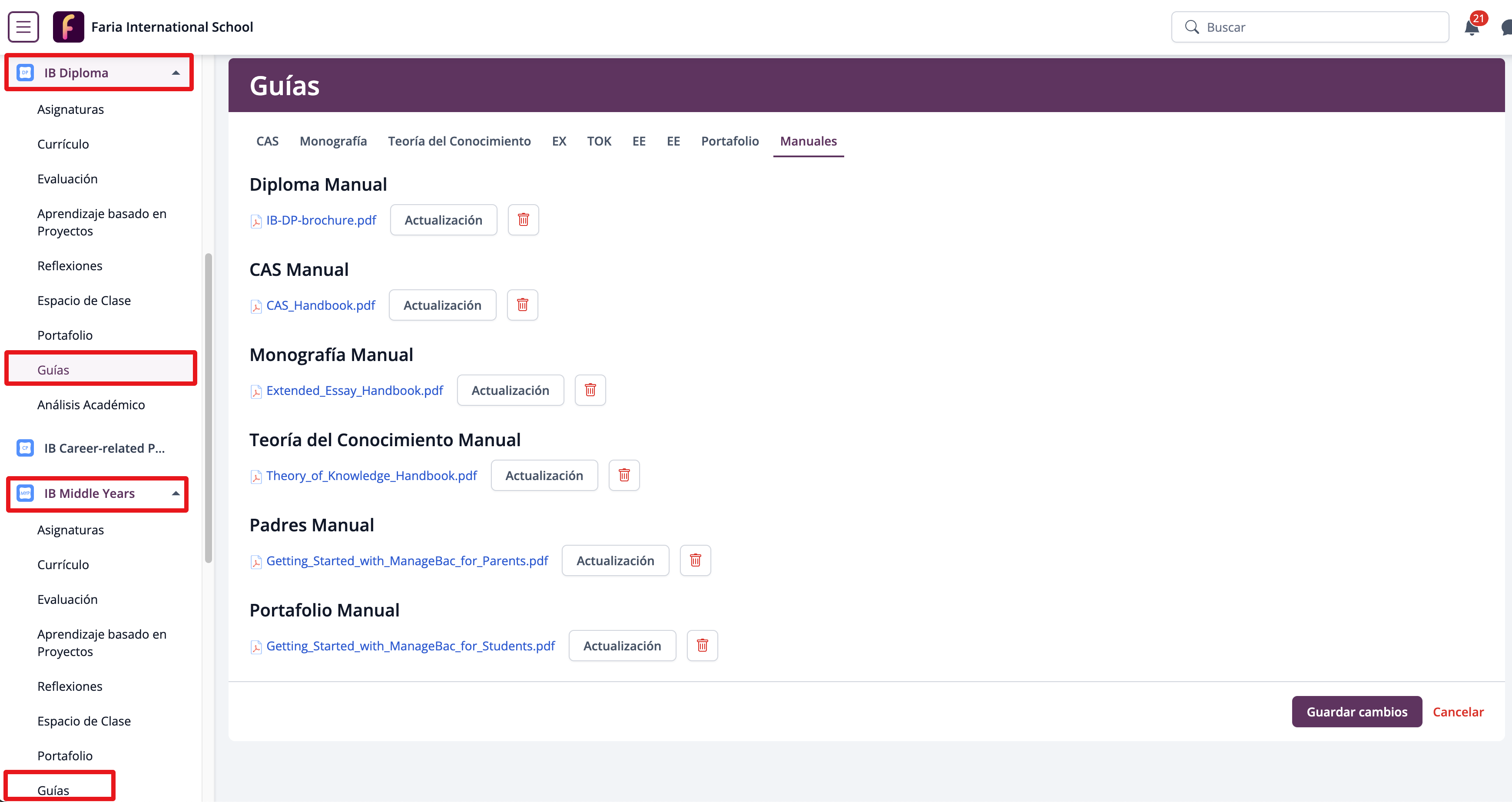
Task: Click trash icon in Portafolio Manual section
Action: [702, 645]
